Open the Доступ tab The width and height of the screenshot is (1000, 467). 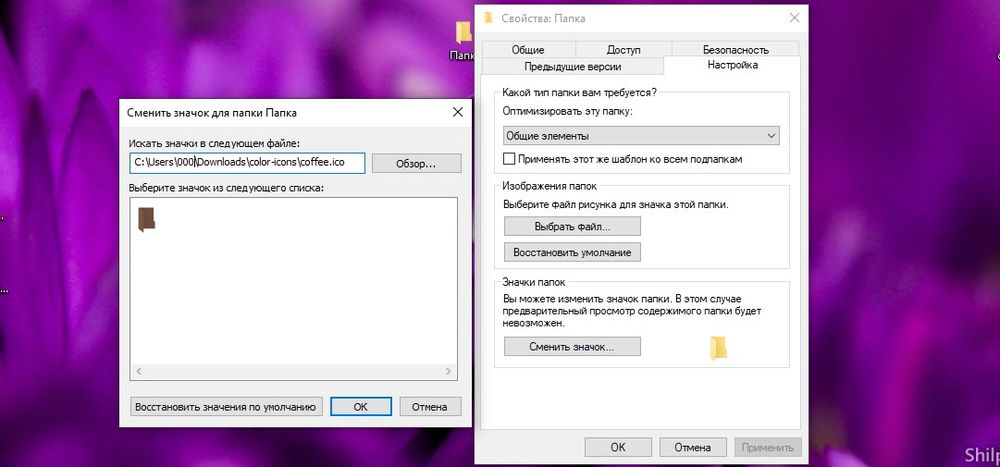[623, 49]
